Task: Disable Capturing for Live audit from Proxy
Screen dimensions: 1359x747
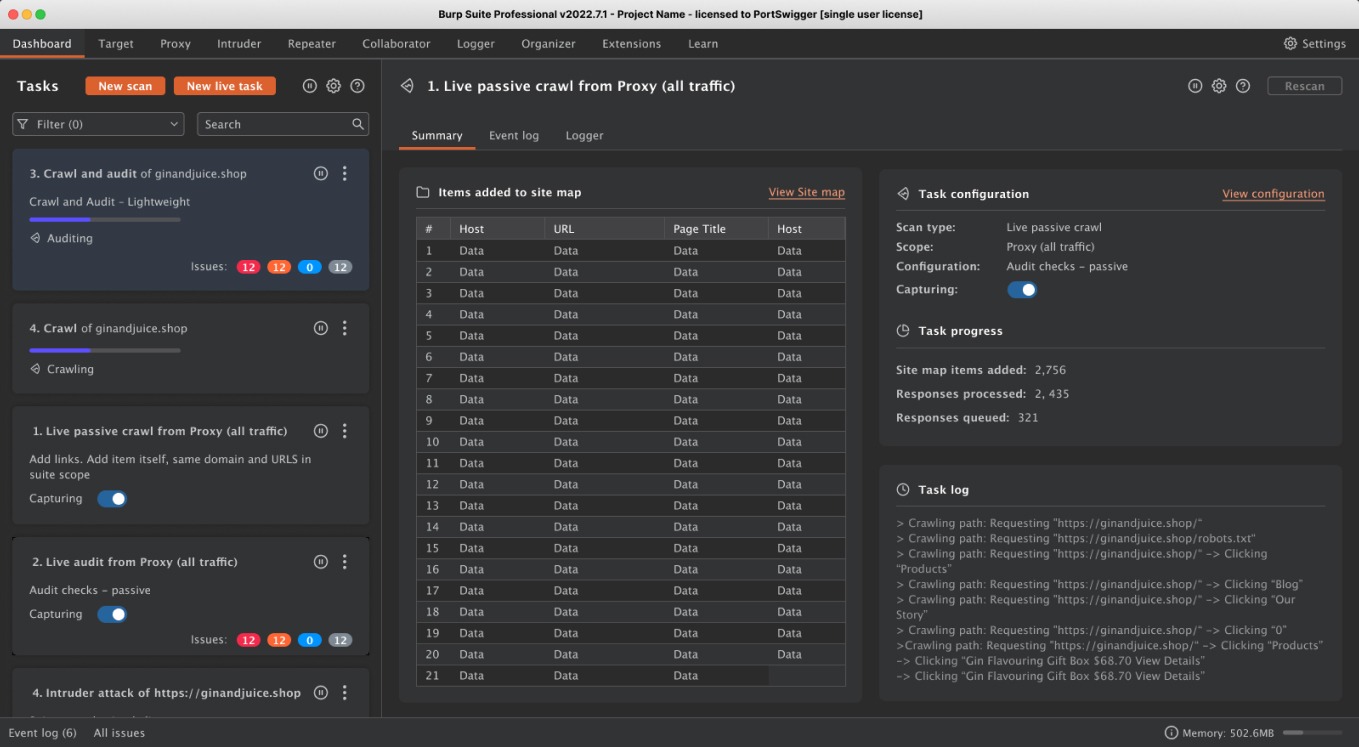Action: (112, 614)
